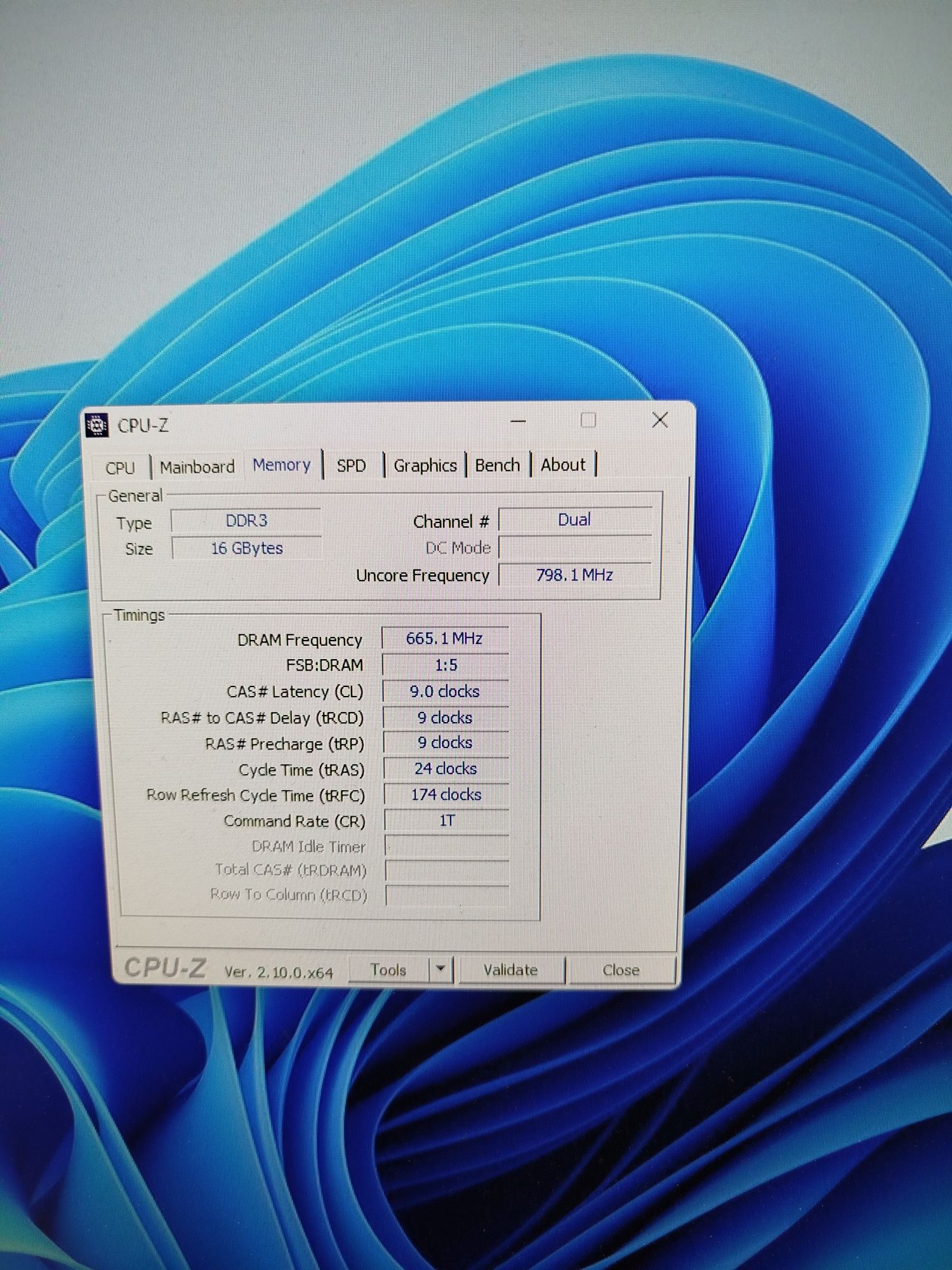Screen dimensions: 952x1270
Task: Click the Row Refresh Cycle Time (tRFC) label
Action: coord(256,795)
